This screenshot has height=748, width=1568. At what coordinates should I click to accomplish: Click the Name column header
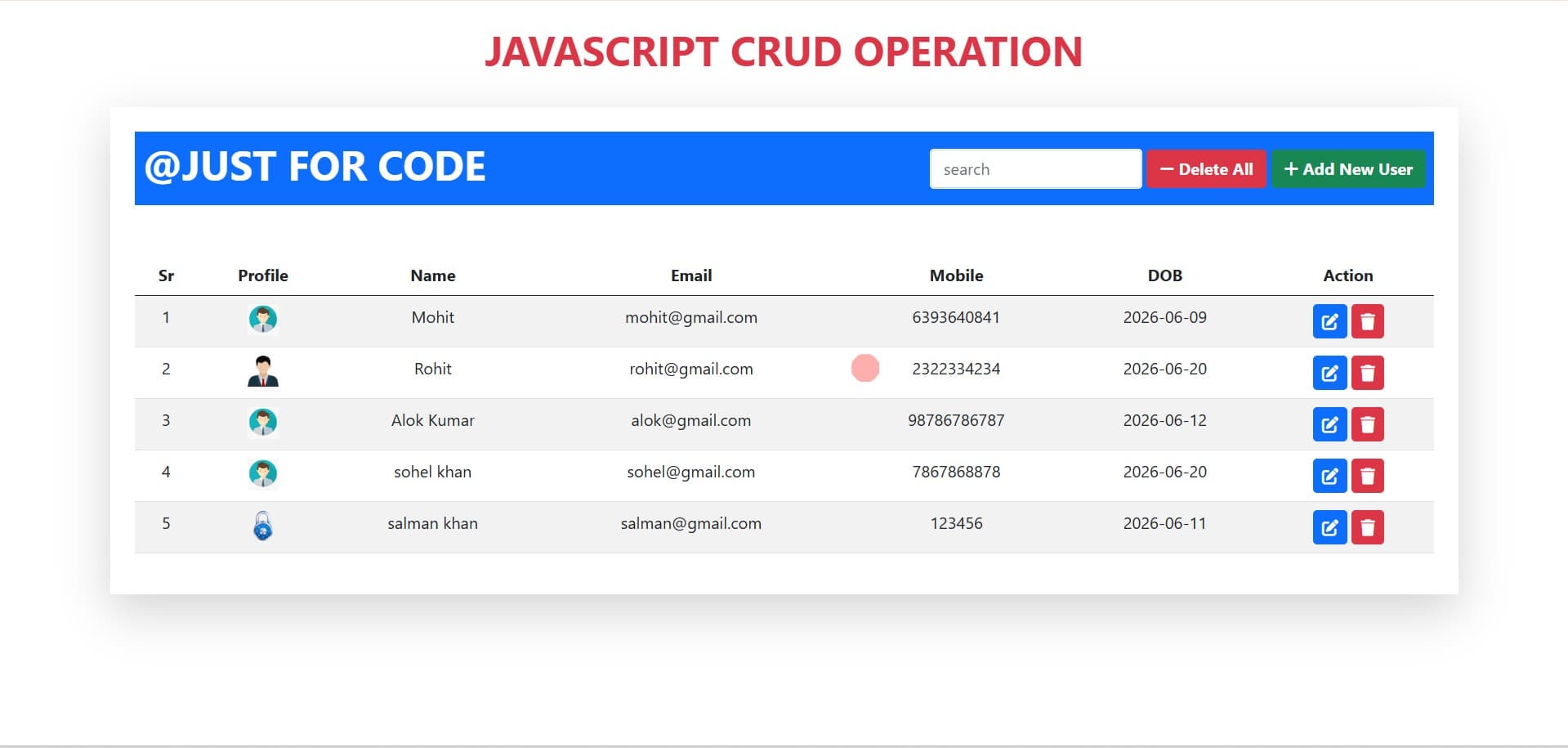coord(433,275)
